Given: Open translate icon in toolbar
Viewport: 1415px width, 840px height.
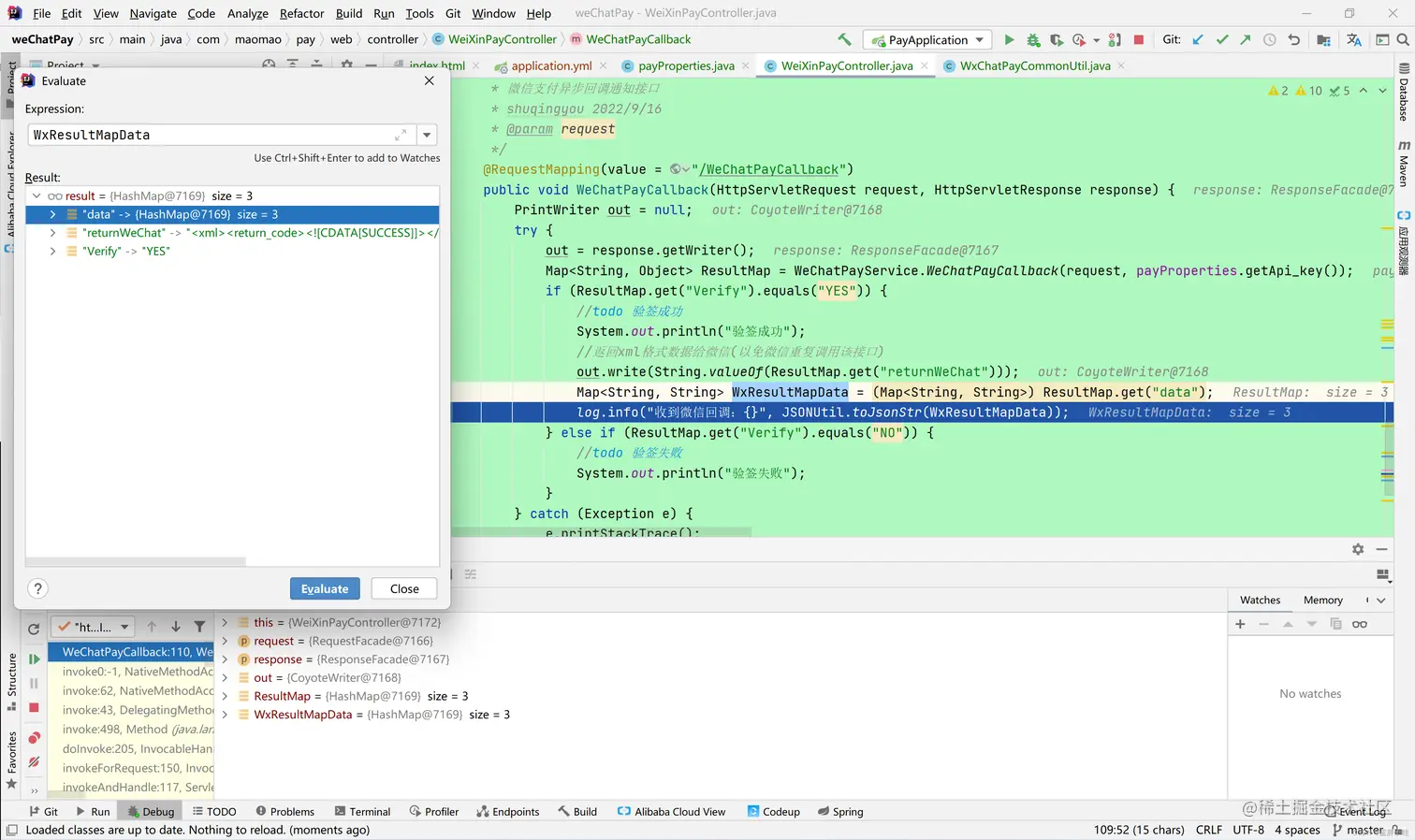Looking at the screenshot, I should pyautogui.click(x=1353, y=39).
